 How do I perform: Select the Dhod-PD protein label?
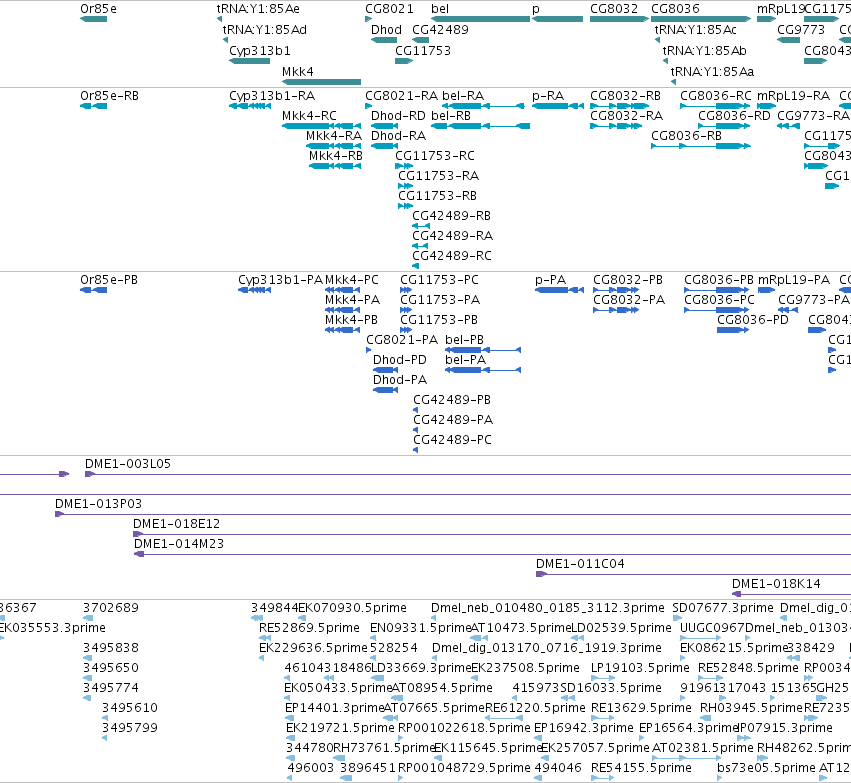coord(400,360)
